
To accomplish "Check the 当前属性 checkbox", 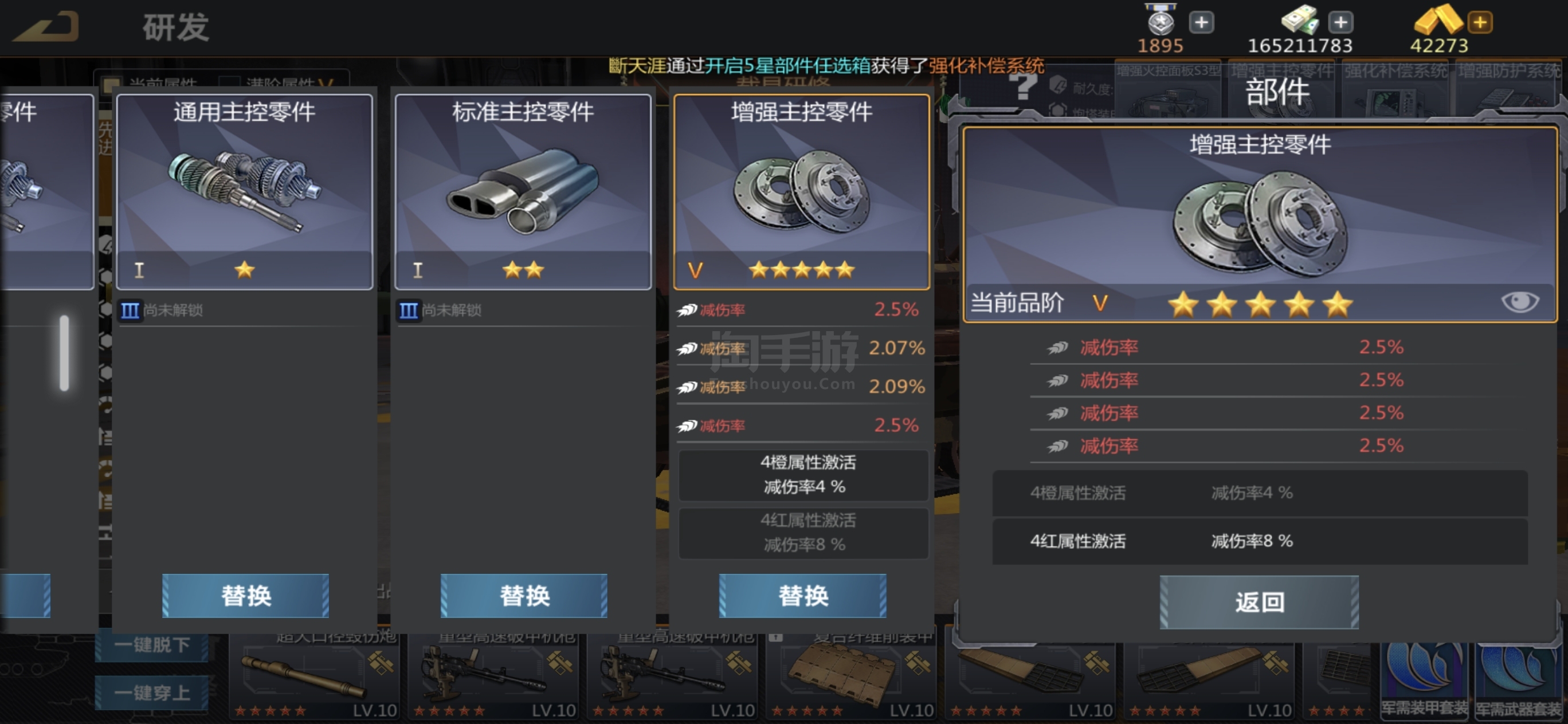I will 111,84.
